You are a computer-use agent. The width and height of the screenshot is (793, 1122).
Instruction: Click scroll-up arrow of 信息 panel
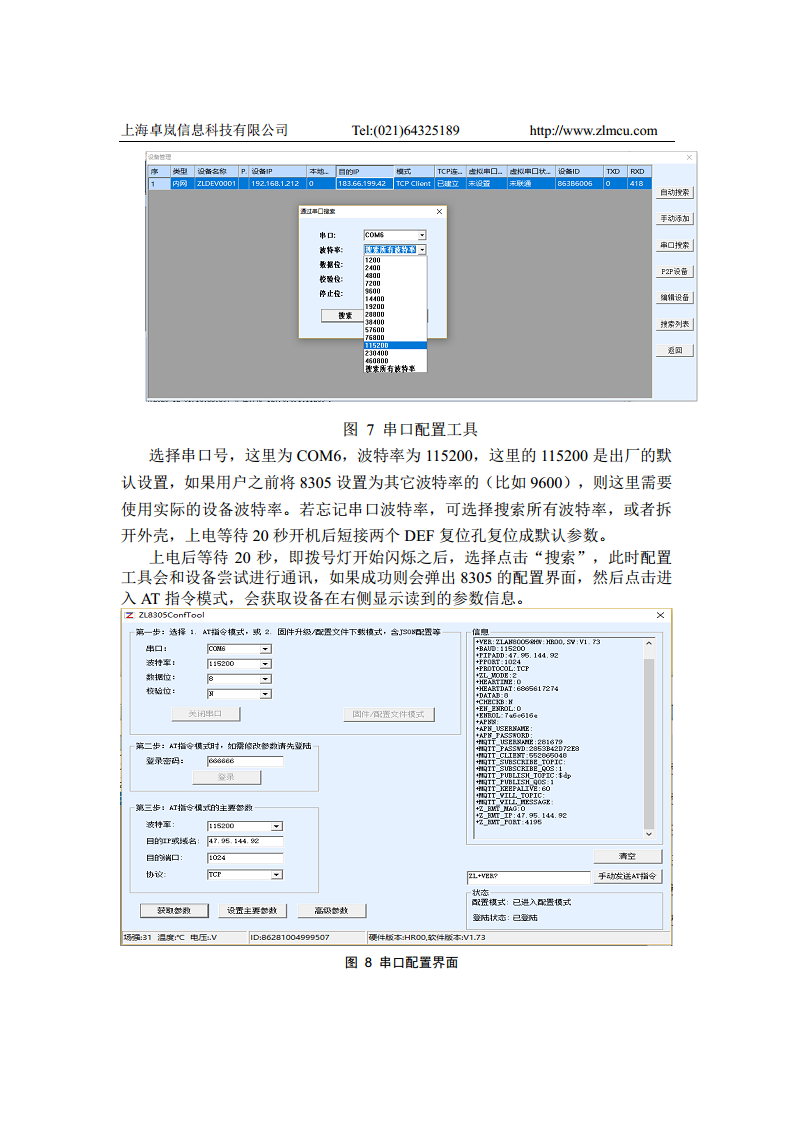tap(649, 643)
